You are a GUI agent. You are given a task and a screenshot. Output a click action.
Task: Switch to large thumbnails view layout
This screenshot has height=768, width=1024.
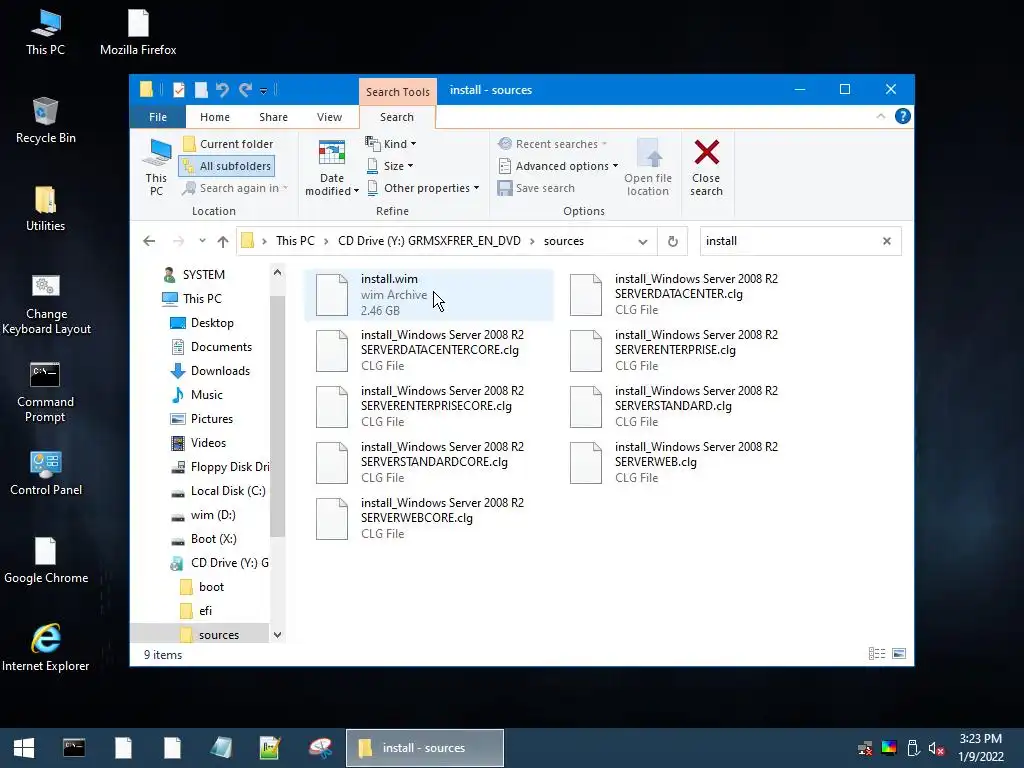[899, 654]
